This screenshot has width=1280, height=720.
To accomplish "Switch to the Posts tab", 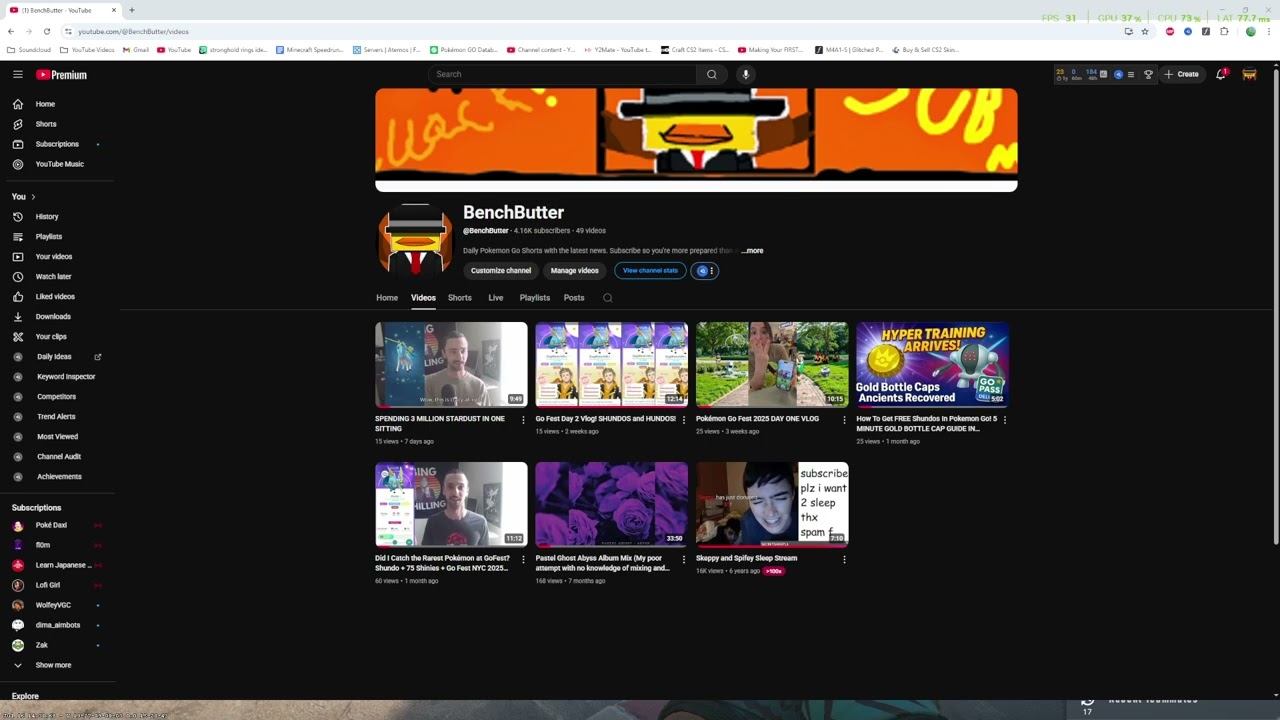I will tap(574, 298).
